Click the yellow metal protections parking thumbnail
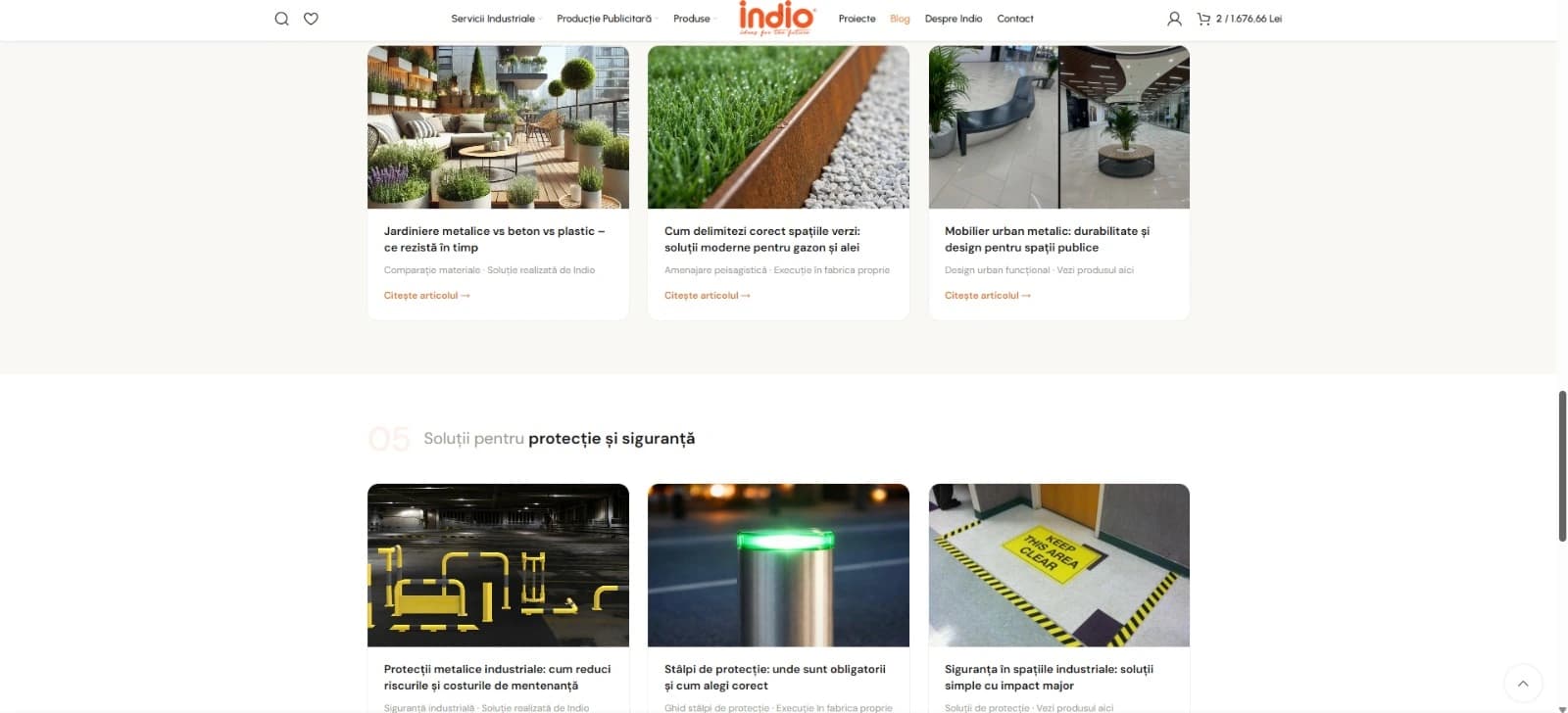Image resolution: width=1568 pixels, height=713 pixels. 498,565
